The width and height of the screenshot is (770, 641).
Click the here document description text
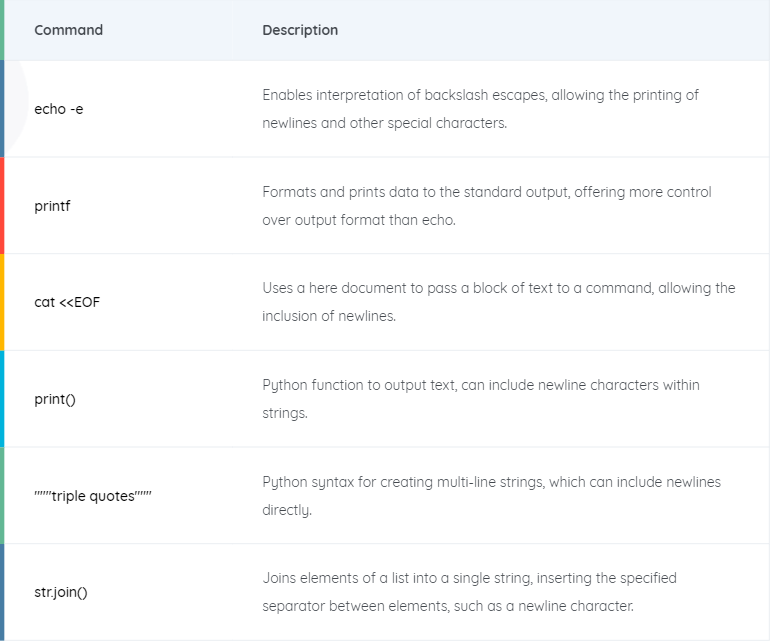(x=498, y=302)
